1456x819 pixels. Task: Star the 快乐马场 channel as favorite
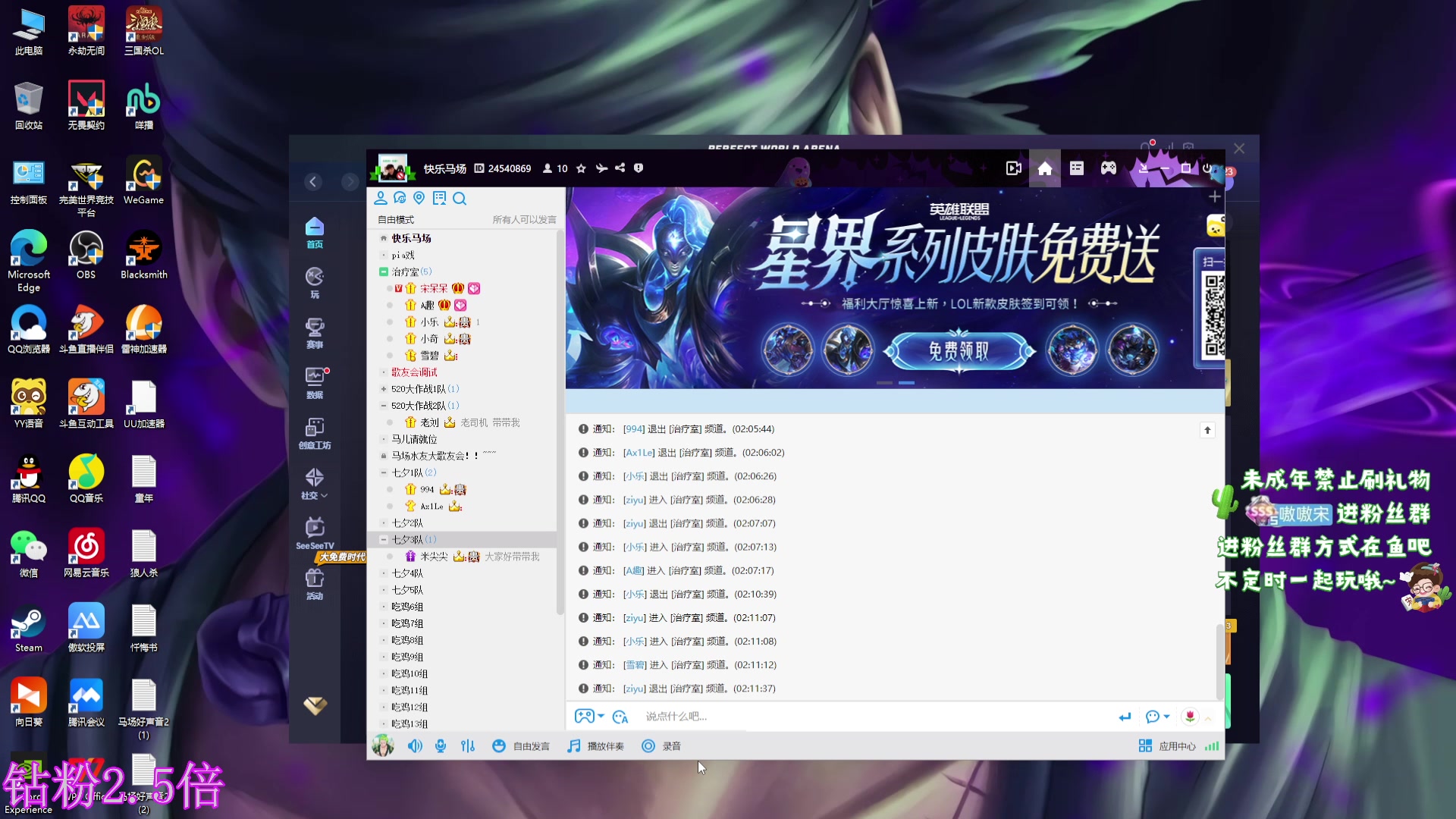click(581, 168)
